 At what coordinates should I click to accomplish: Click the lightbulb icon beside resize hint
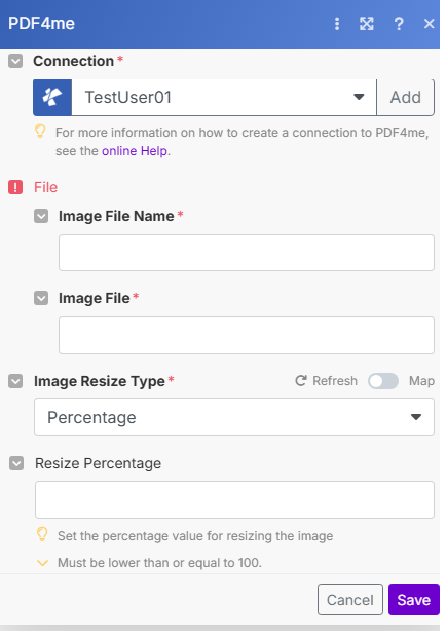(x=42, y=534)
